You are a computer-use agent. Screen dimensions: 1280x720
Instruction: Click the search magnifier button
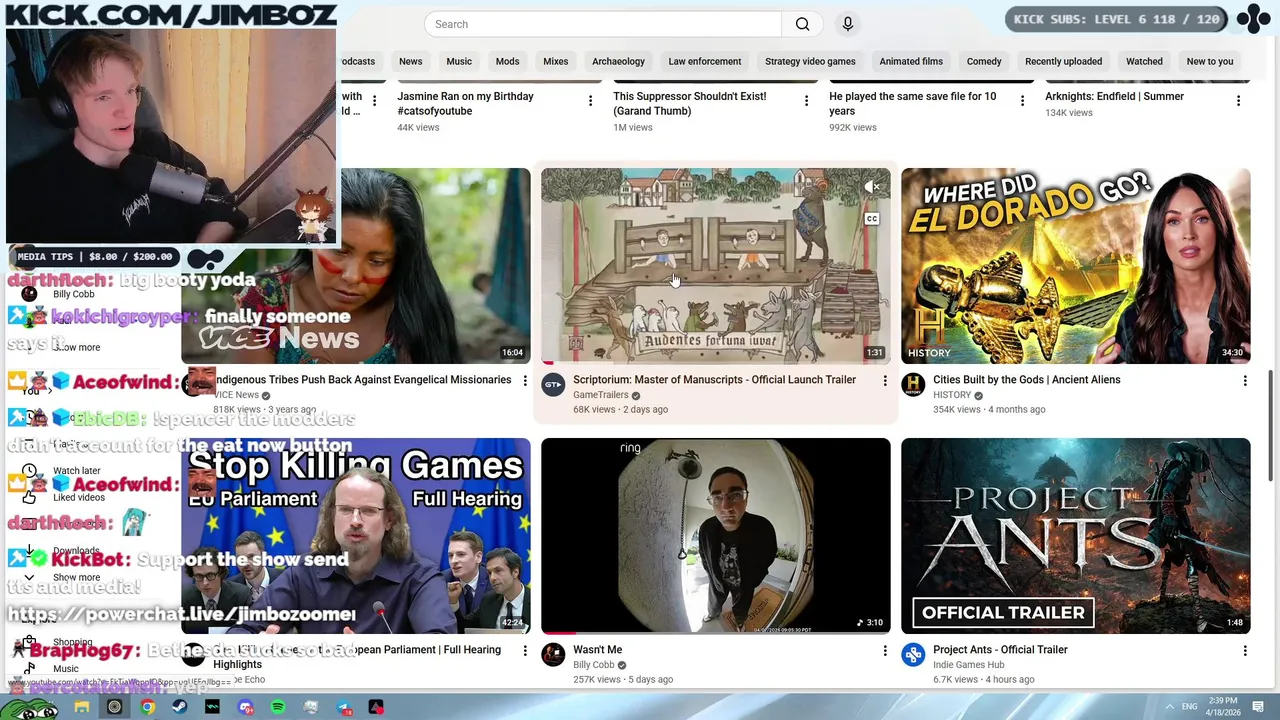[x=802, y=24]
